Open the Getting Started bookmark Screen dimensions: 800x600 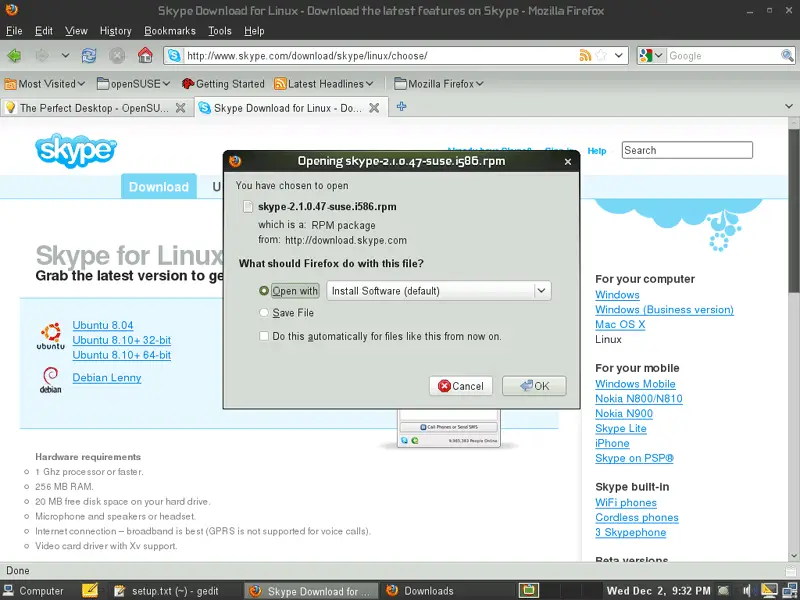coord(223,84)
